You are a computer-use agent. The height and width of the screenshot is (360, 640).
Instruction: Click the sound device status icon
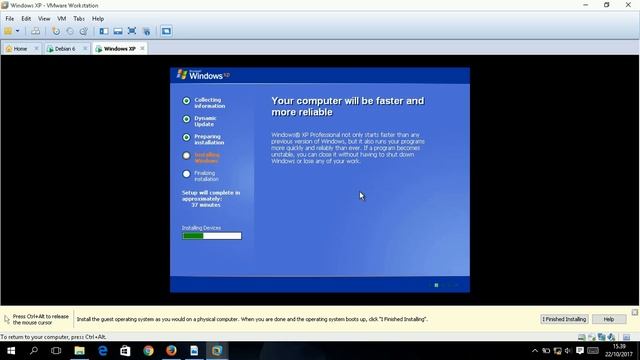coord(611,337)
